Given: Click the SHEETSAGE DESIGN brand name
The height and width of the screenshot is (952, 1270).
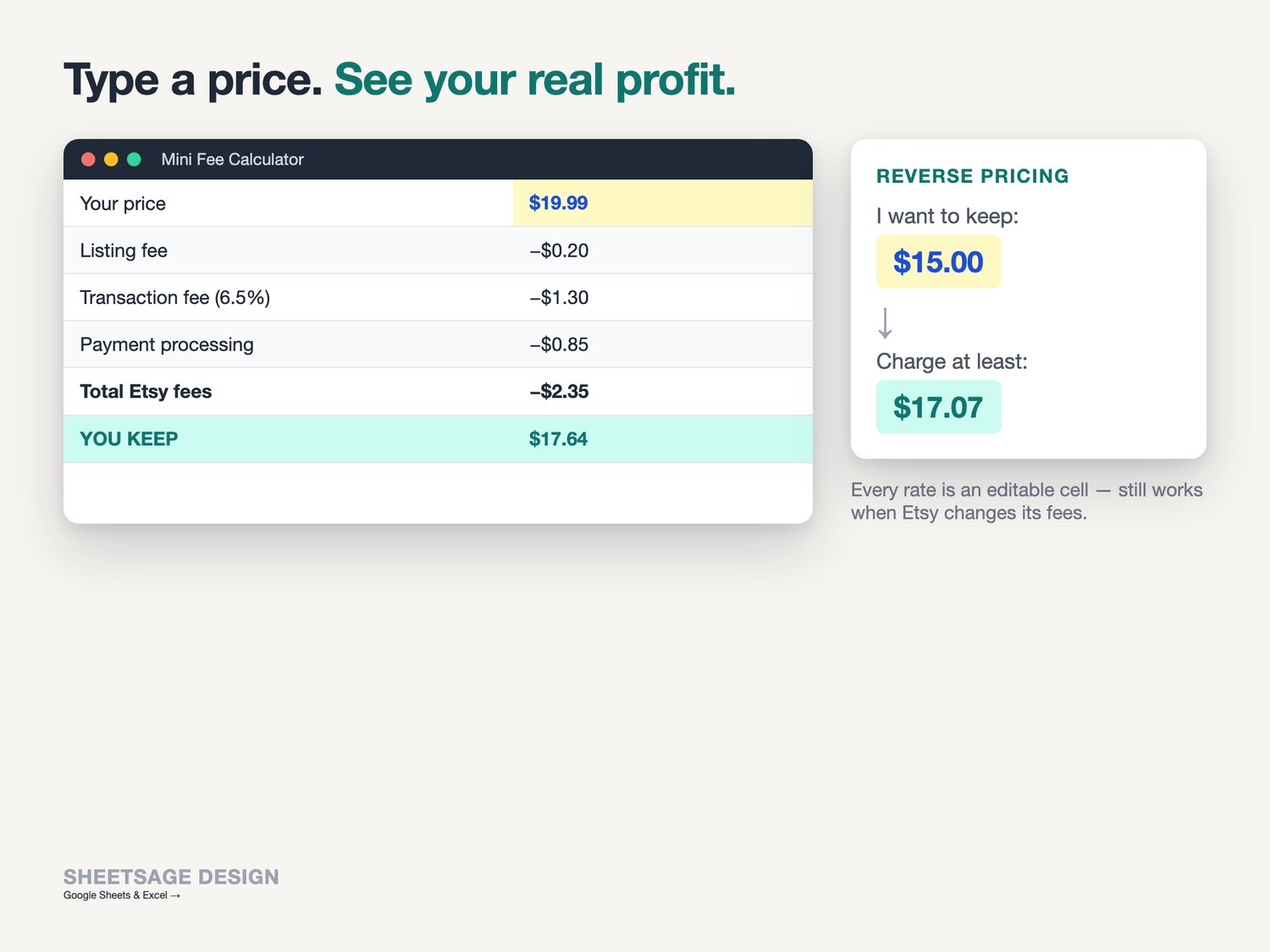Looking at the screenshot, I should 171,877.
